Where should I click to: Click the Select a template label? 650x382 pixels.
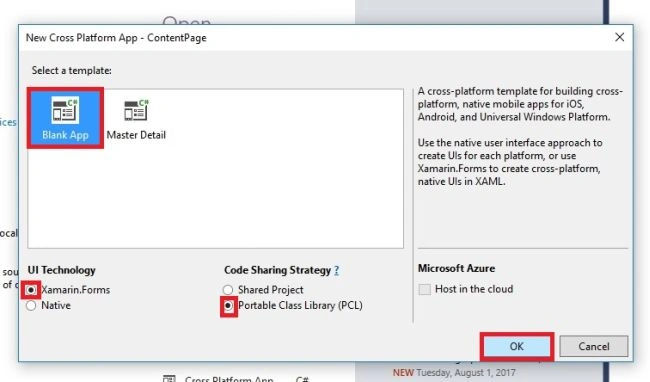[72, 70]
